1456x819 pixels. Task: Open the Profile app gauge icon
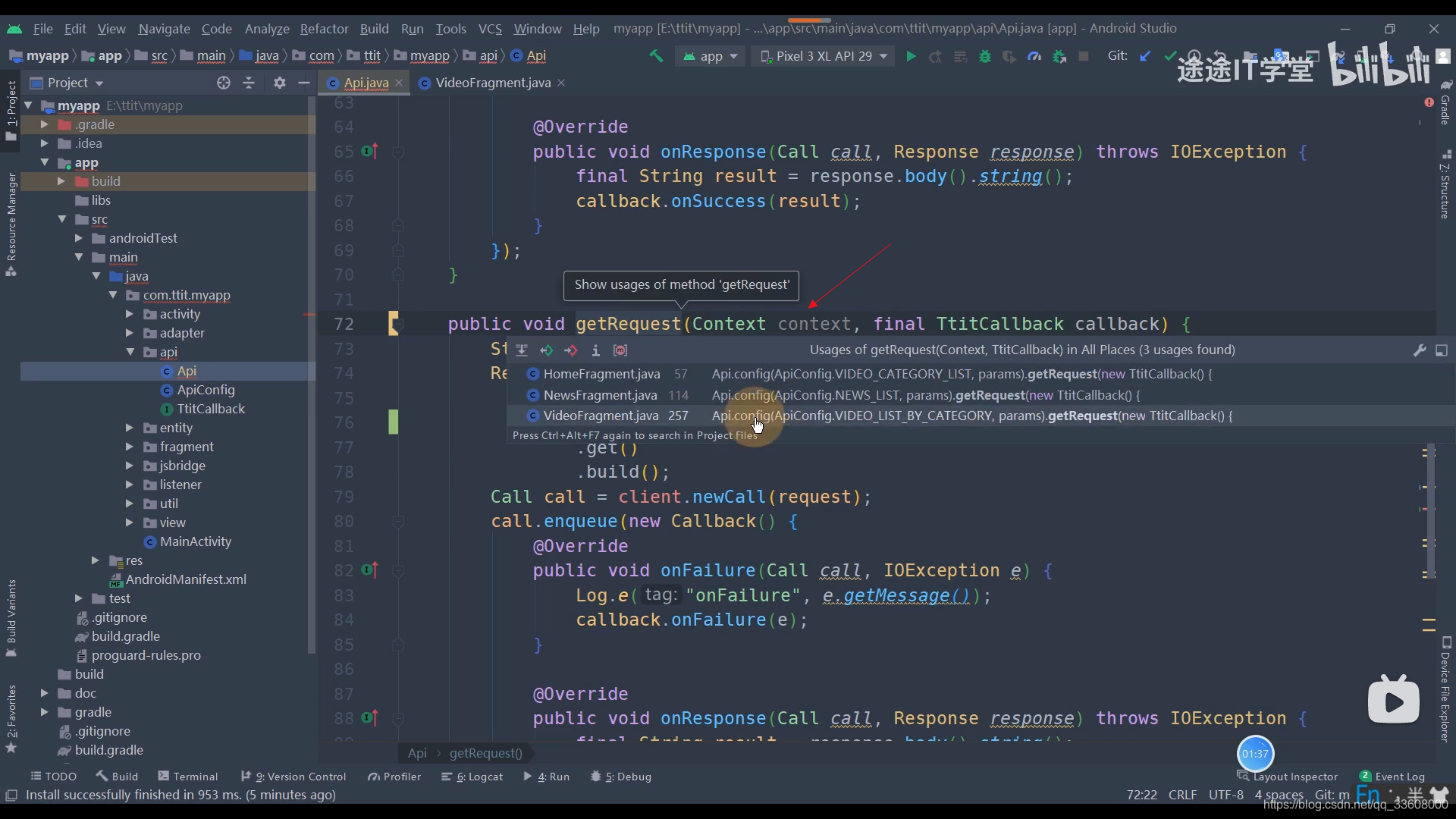[1034, 56]
